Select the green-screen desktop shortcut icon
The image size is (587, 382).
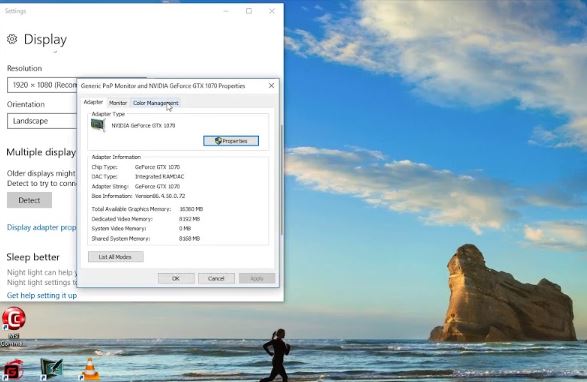[x=52, y=369]
